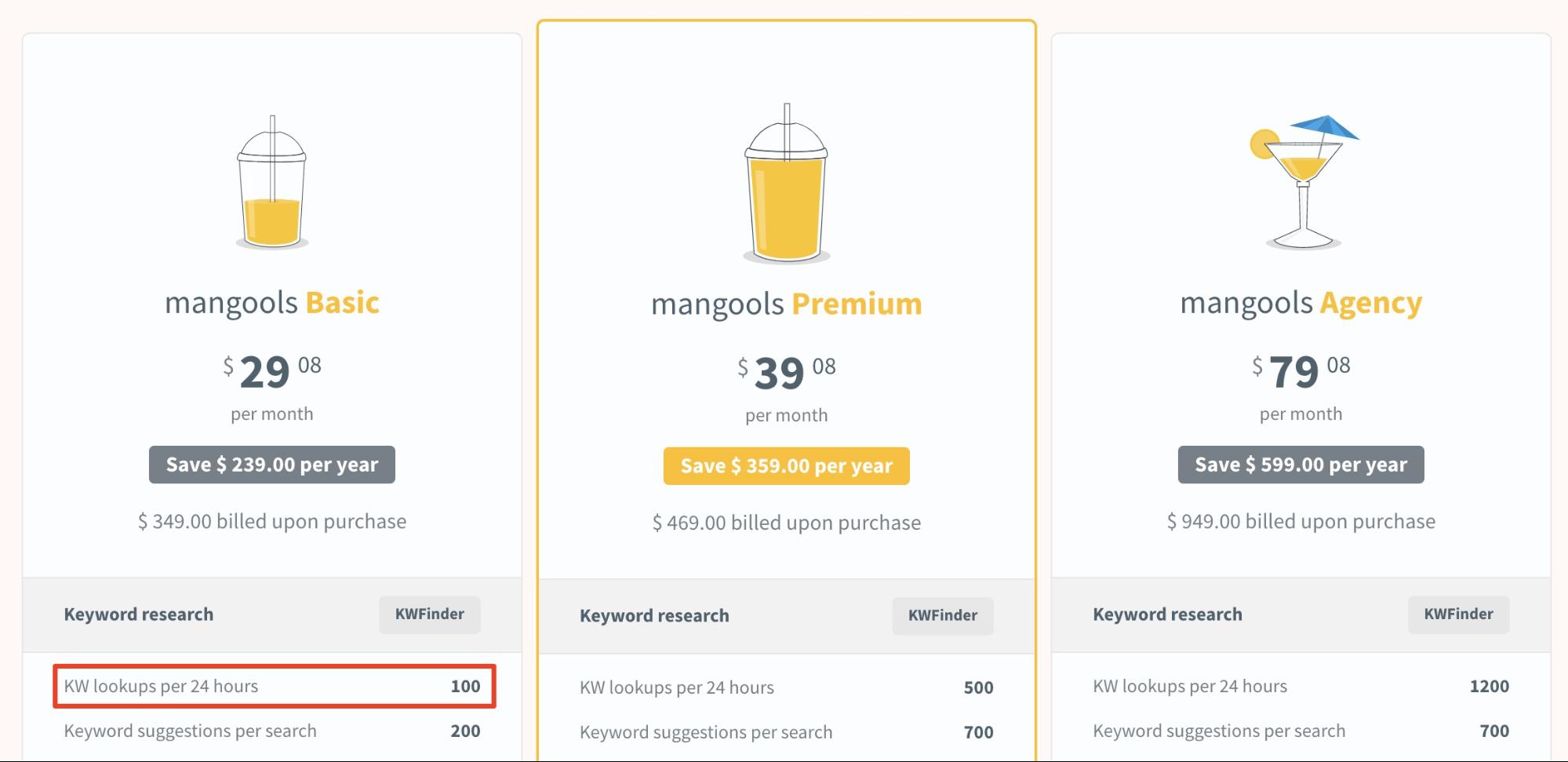Select the mangools Agency plan title
The height and width of the screenshot is (762, 1568).
[x=1301, y=303]
